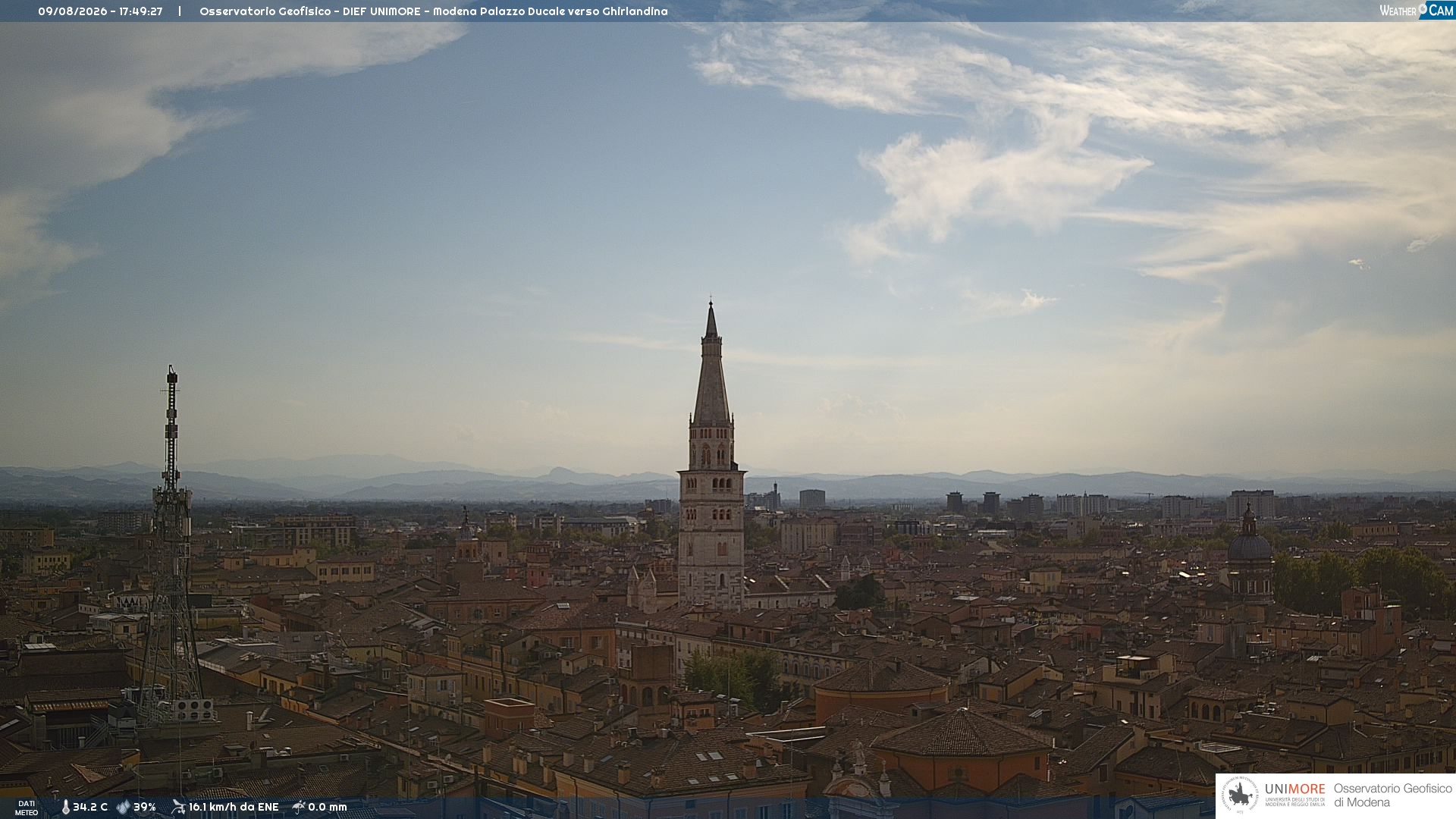The image size is (1456, 819).
Task: Click the UNIMORE wordmark text
Action: 1294,789
